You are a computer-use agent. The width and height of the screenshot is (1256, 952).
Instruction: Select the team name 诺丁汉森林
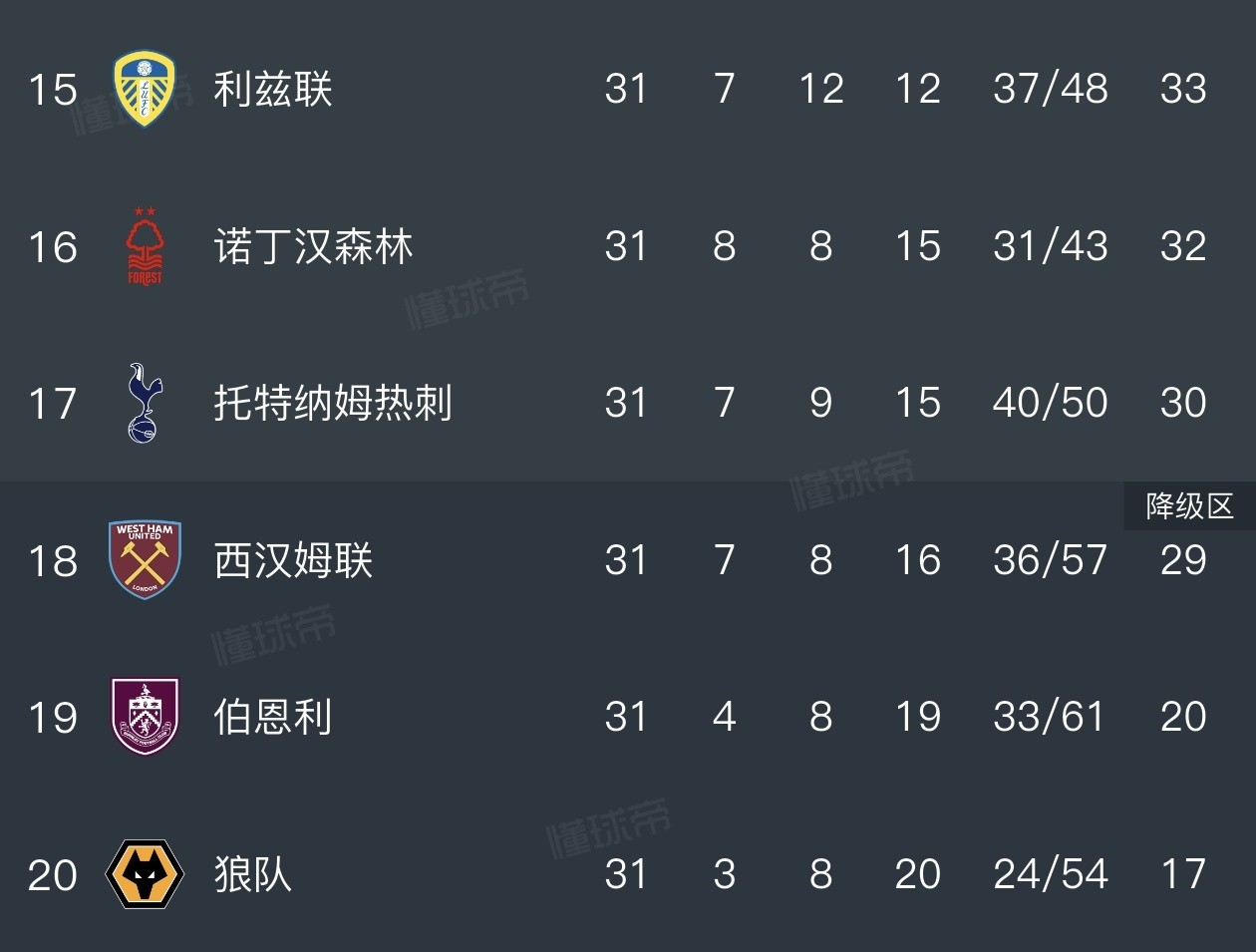313,246
